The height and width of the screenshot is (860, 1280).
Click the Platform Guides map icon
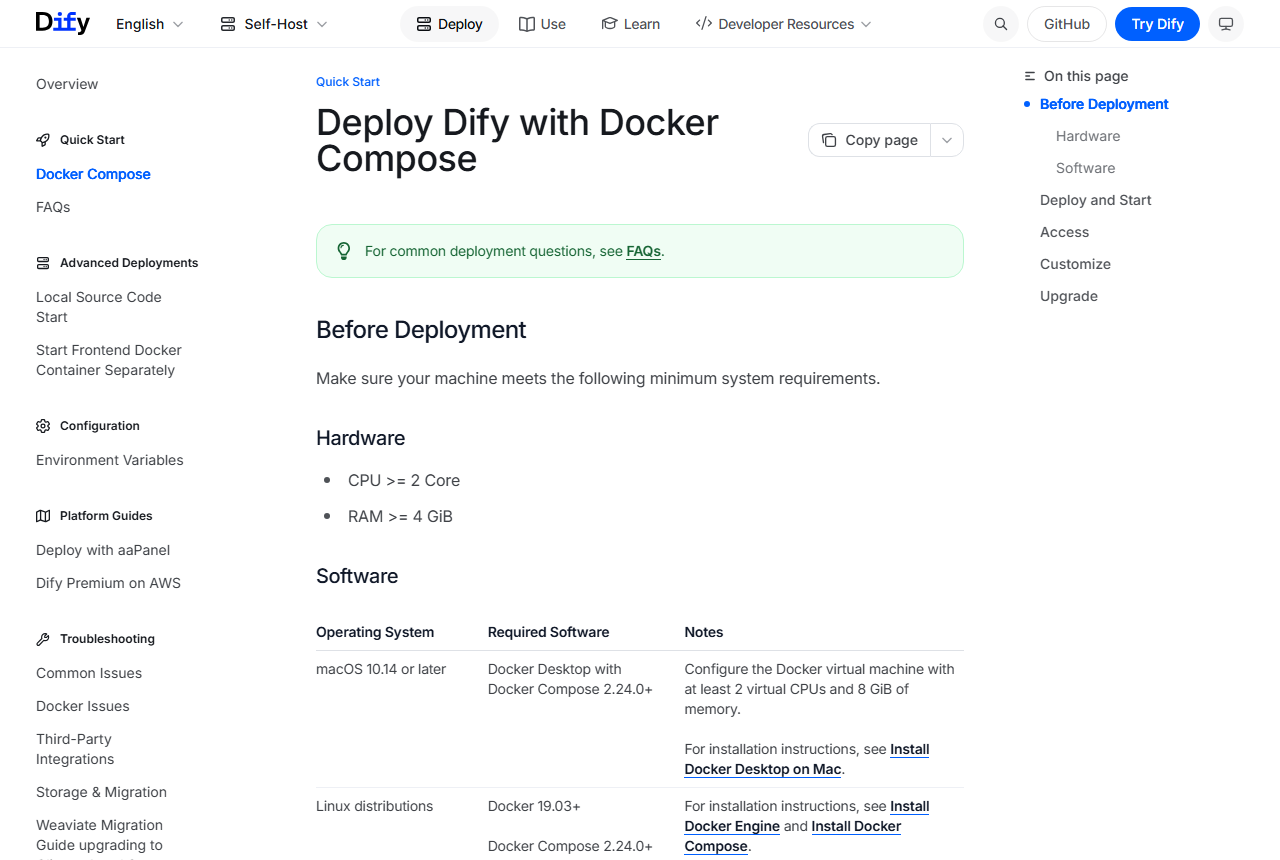coord(43,516)
